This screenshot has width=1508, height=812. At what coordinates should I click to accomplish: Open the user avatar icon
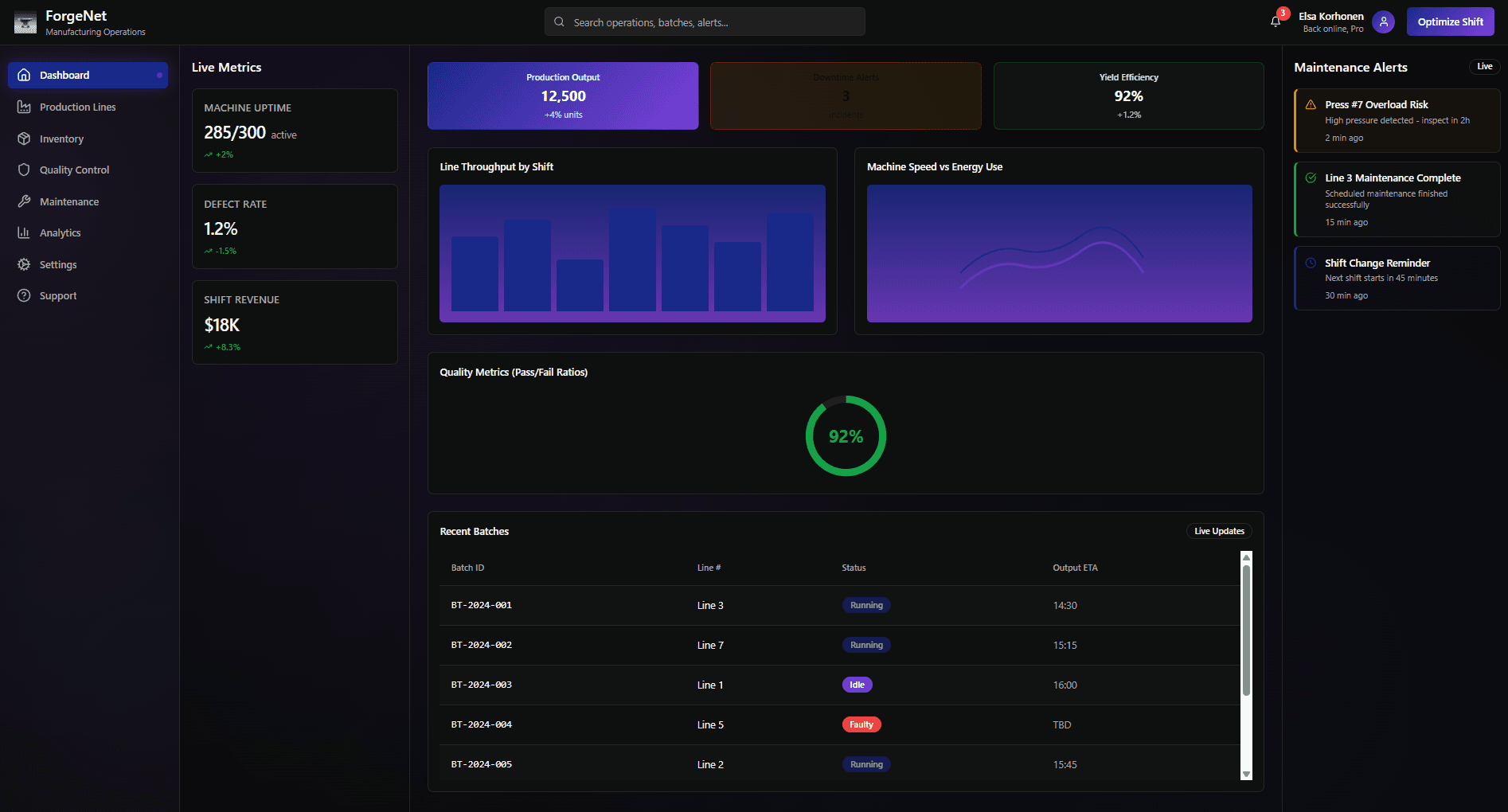(1383, 21)
